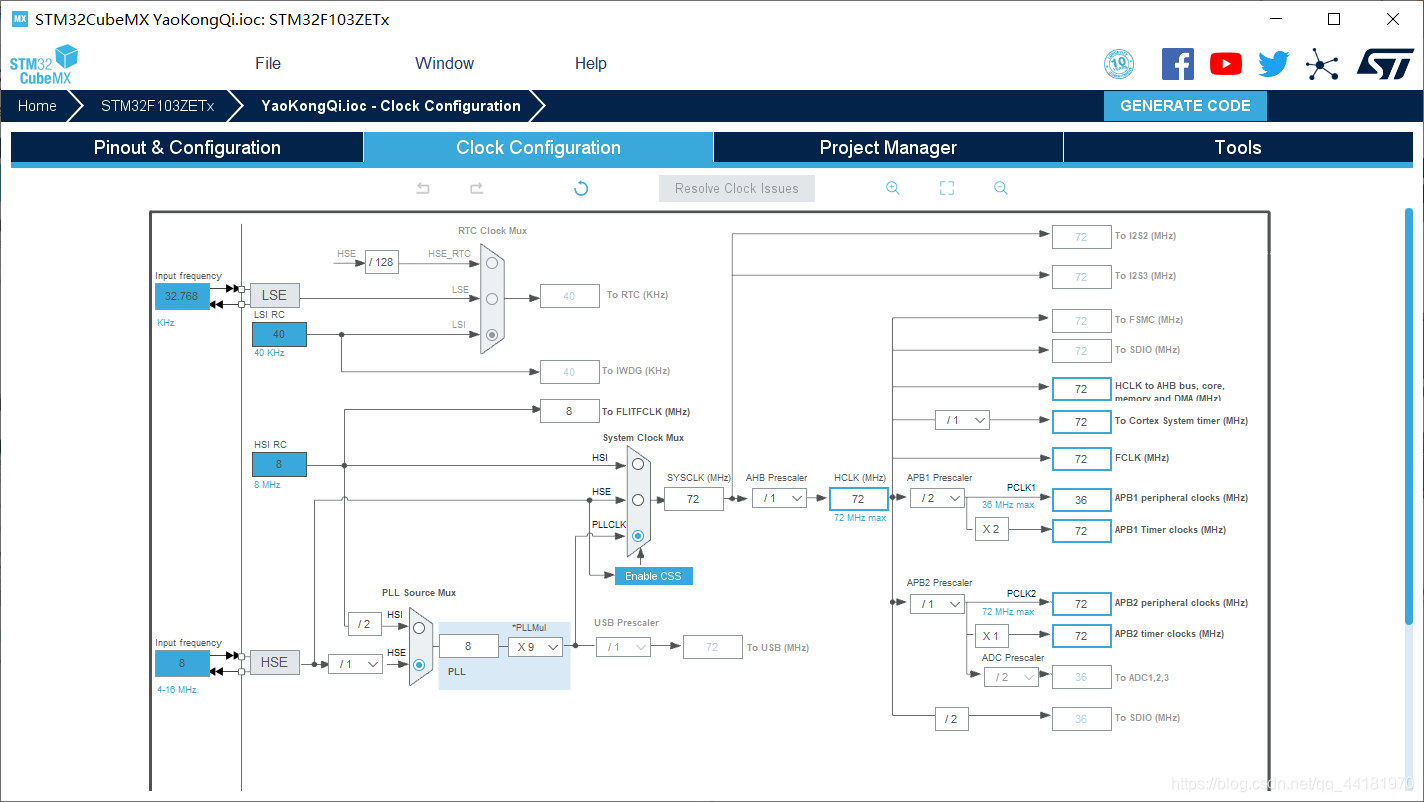Fit the diagram with the zoom-to-fit icon
Image resolution: width=1424 pixels, height=802 pixels.
(x=947, y=188)
